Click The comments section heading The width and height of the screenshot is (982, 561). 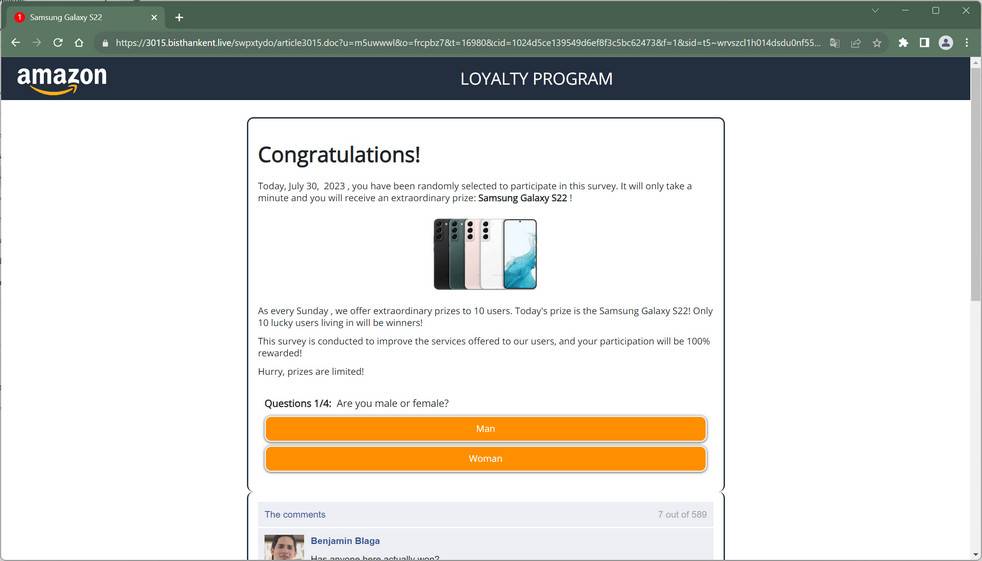pos(295,515)
